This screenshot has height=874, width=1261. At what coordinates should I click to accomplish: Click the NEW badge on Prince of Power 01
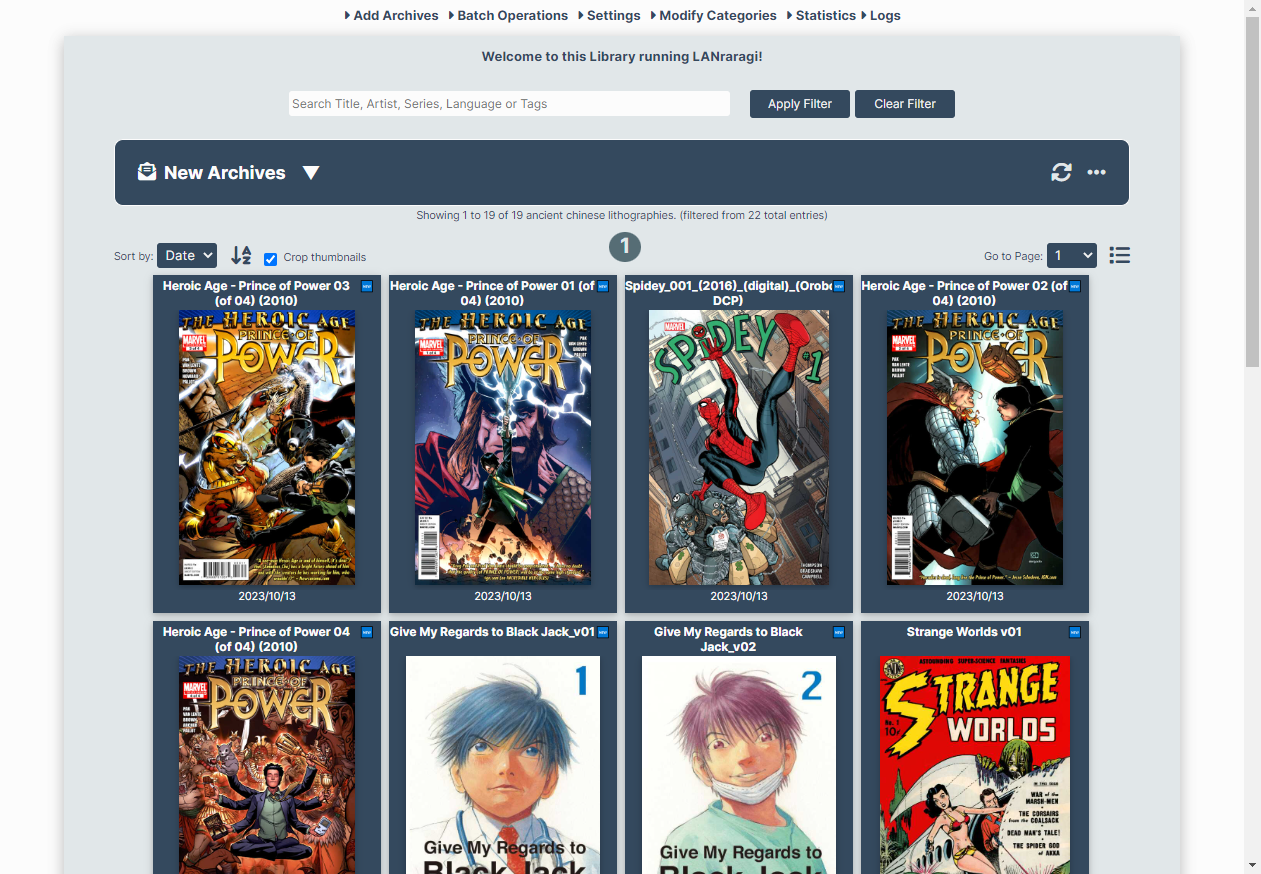602,286
